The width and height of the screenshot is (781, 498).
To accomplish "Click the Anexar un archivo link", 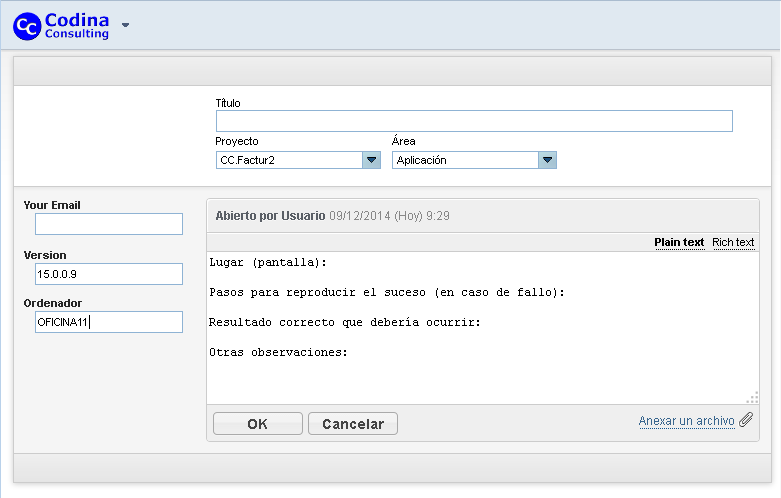I will click(686, 421).
